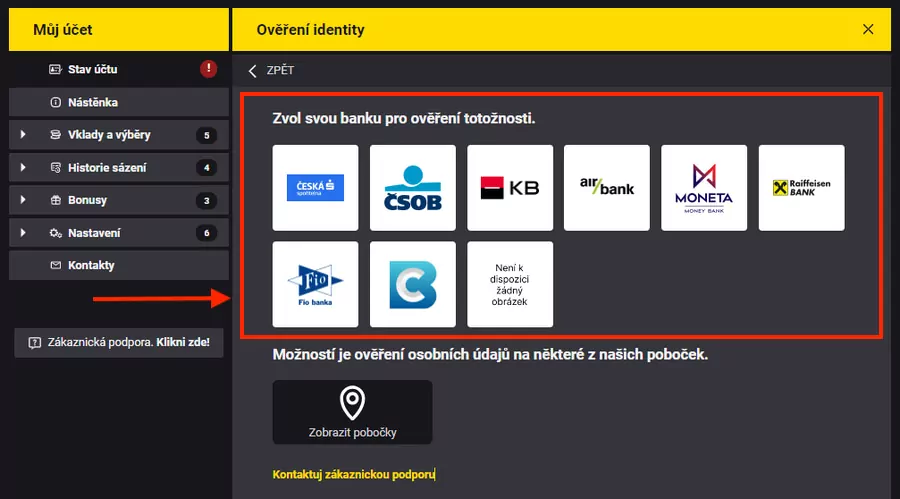Click text about verification at branches

point(490,354)
